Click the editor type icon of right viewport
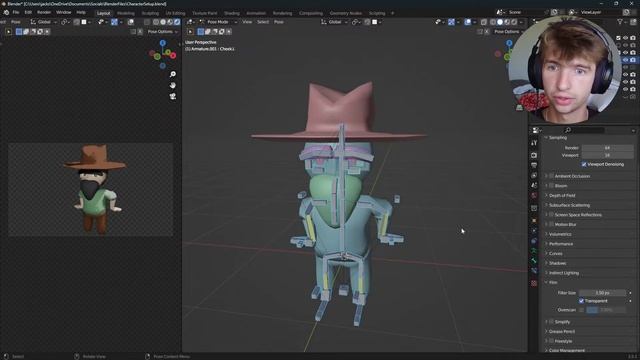640x360 pixels. 190,22
